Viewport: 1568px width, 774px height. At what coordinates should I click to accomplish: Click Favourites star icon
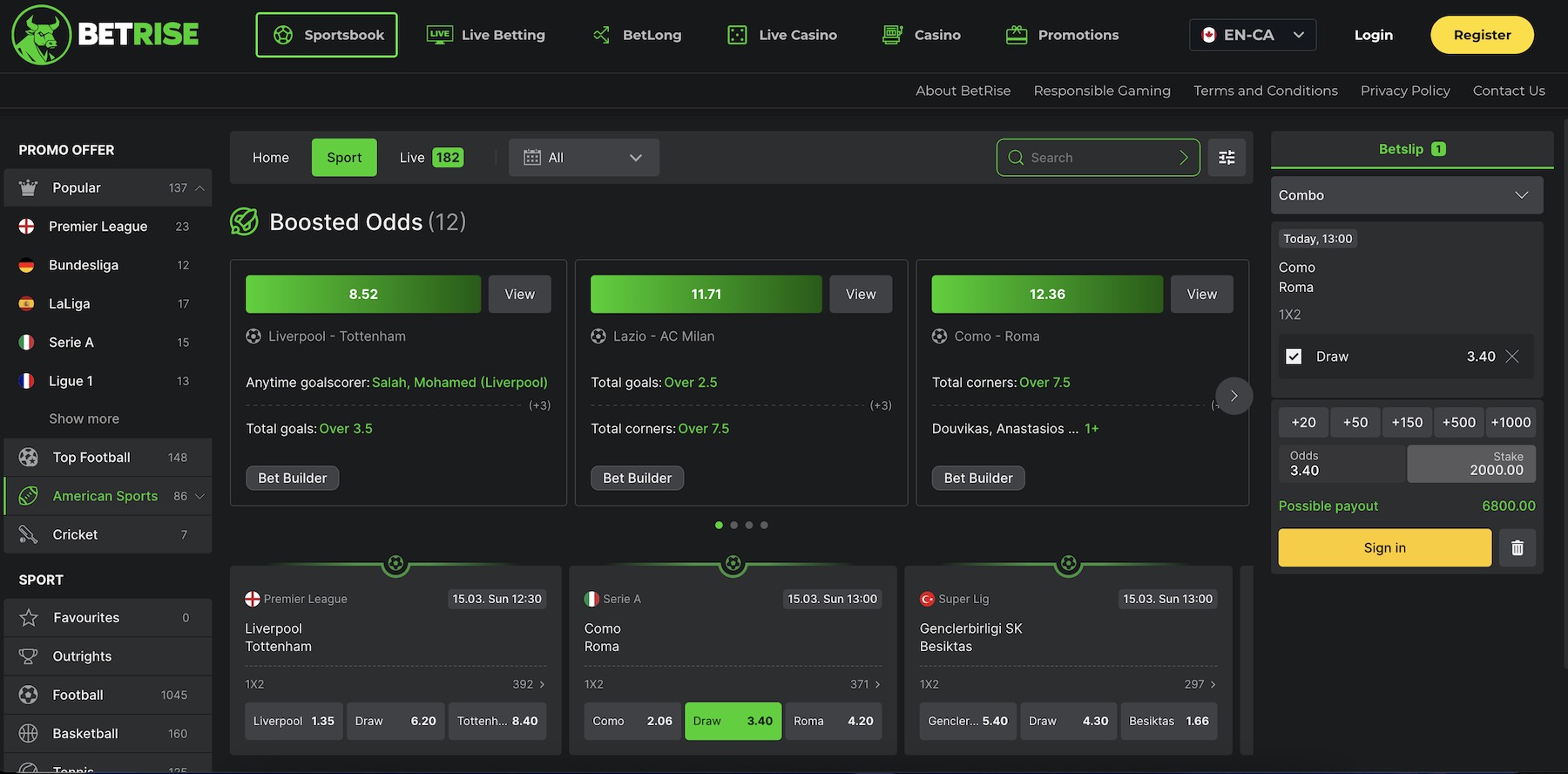(29, 618)
